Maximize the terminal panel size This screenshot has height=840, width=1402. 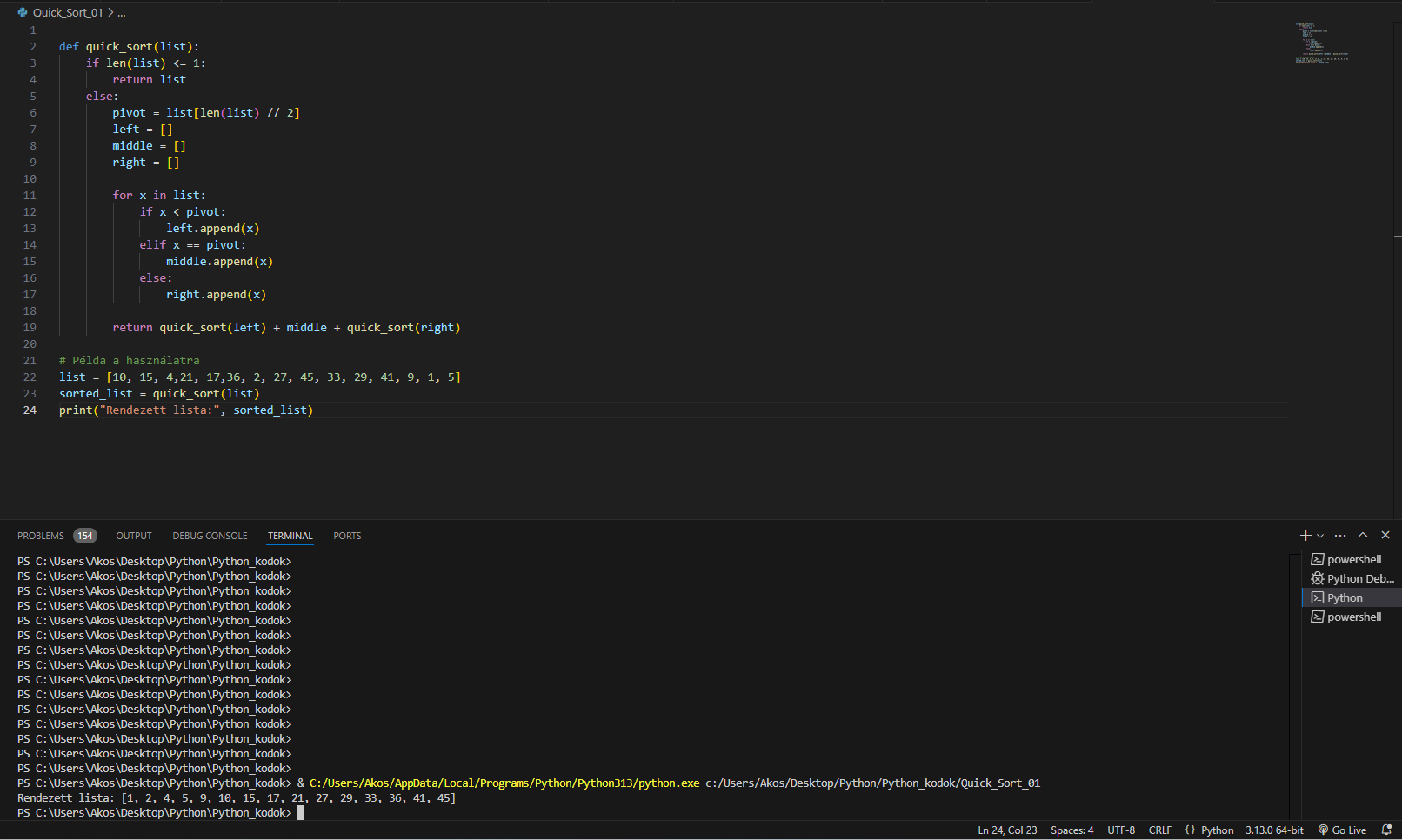(x=1363, y=536)
